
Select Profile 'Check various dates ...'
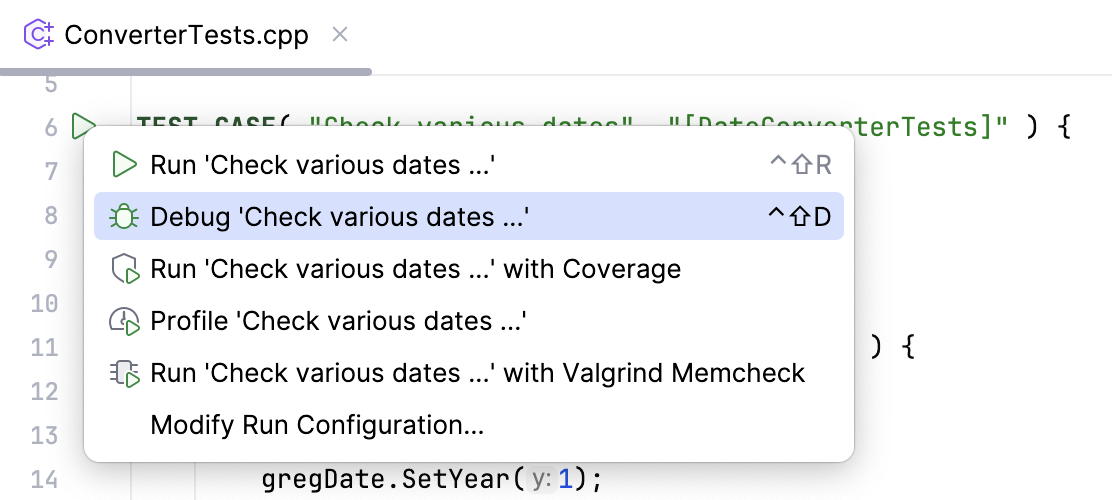[338, 321]
